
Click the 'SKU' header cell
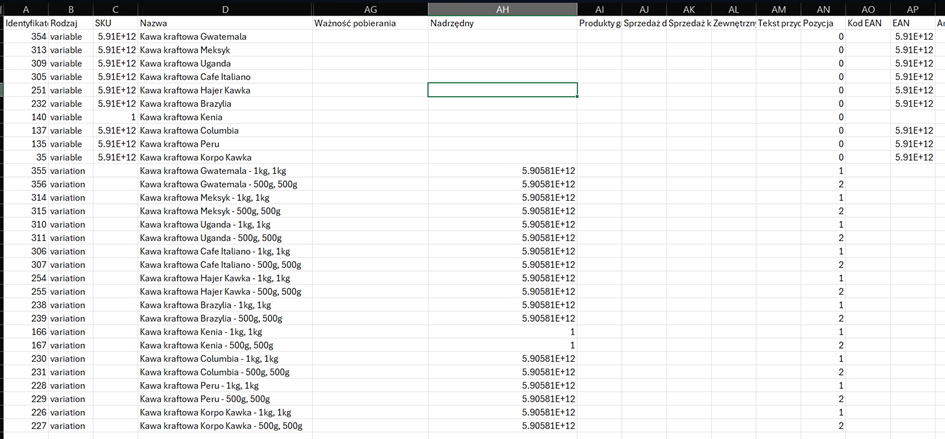[116, 23]
